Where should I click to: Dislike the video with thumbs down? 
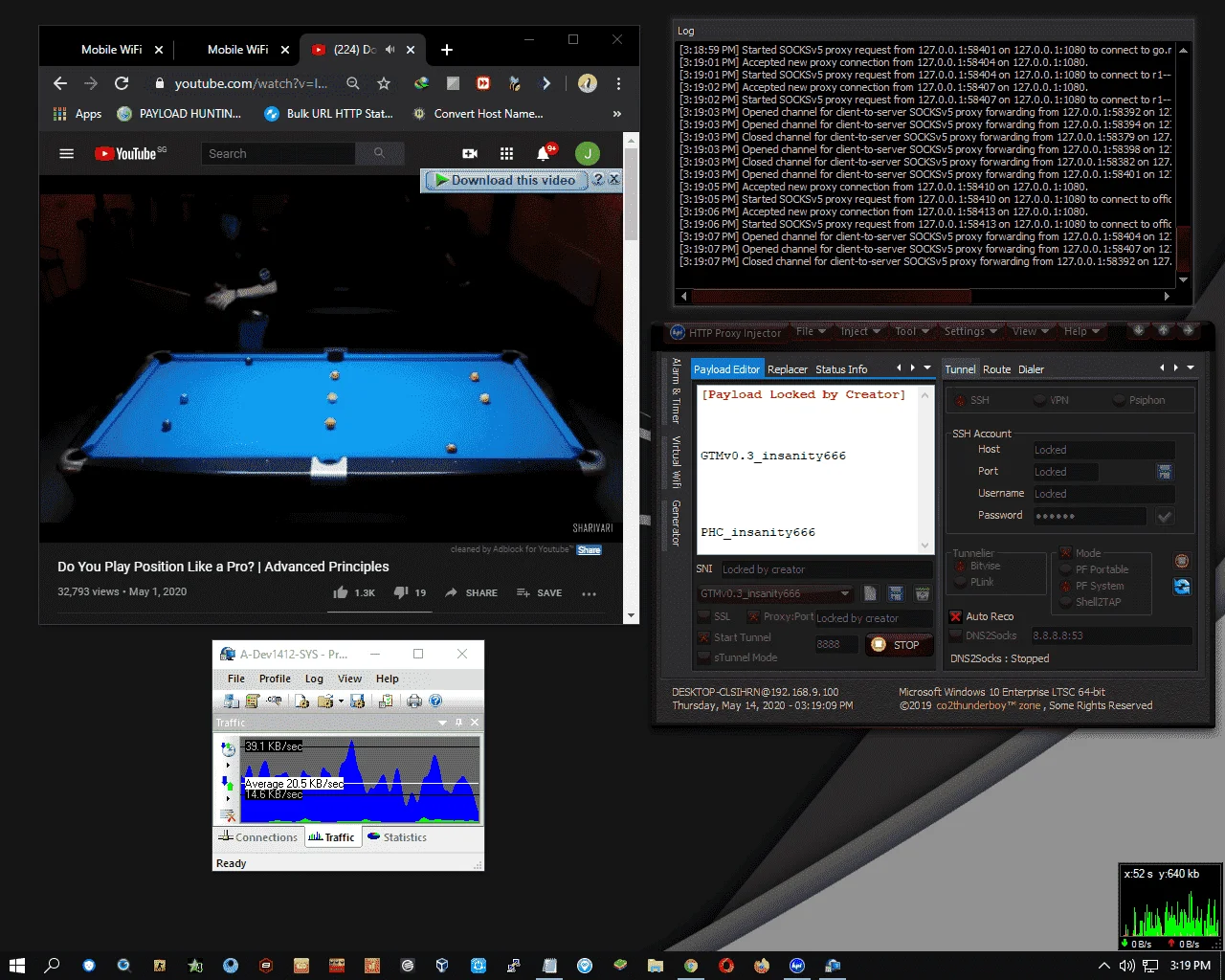401,592
